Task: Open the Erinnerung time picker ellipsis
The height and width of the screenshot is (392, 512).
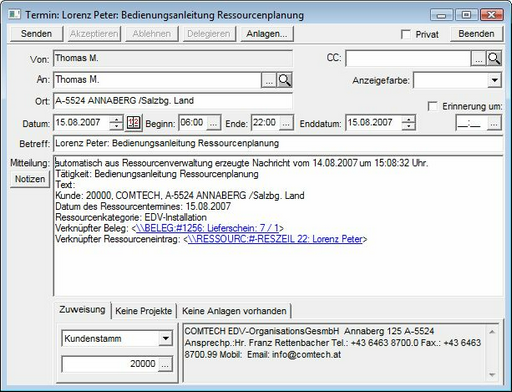Action: (x=494, y=123)
